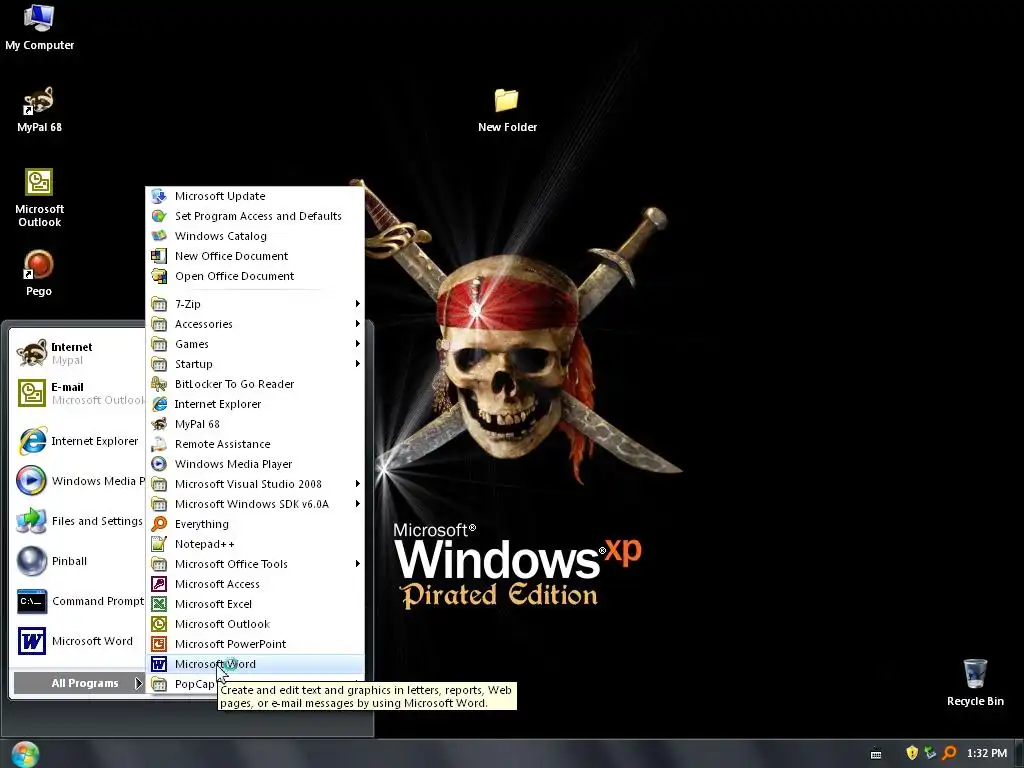Launch BitLocker To Go Reader

[255, 384]
